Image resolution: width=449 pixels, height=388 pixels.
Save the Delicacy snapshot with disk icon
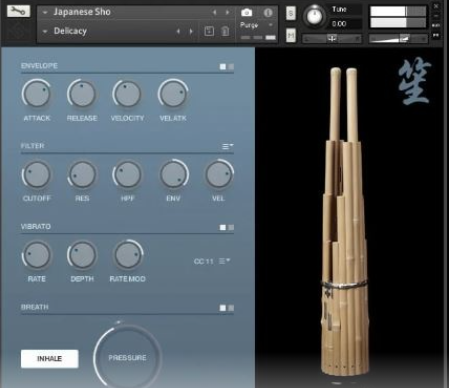click(209, 31)
